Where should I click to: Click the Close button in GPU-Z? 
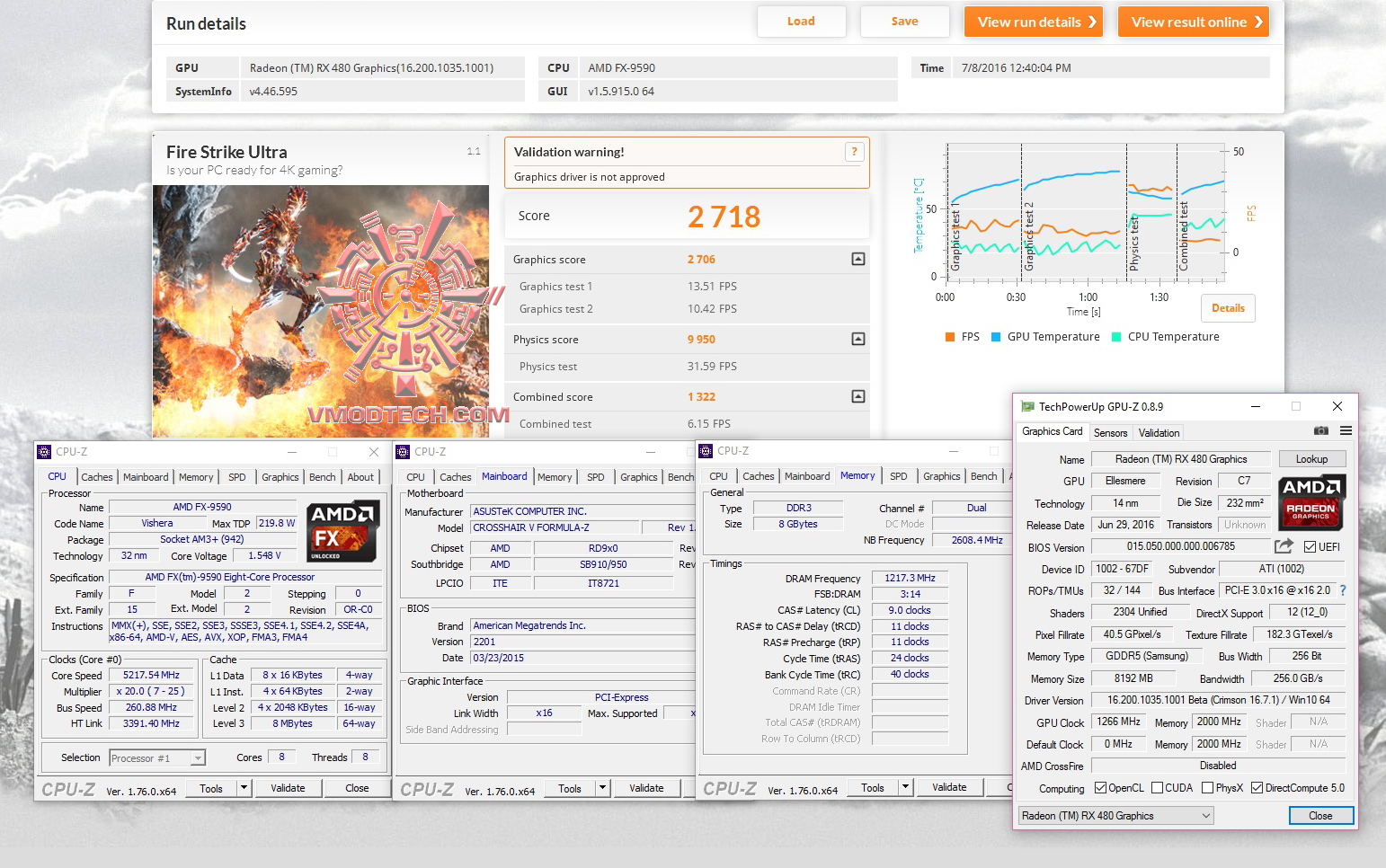pos(1320,816)
